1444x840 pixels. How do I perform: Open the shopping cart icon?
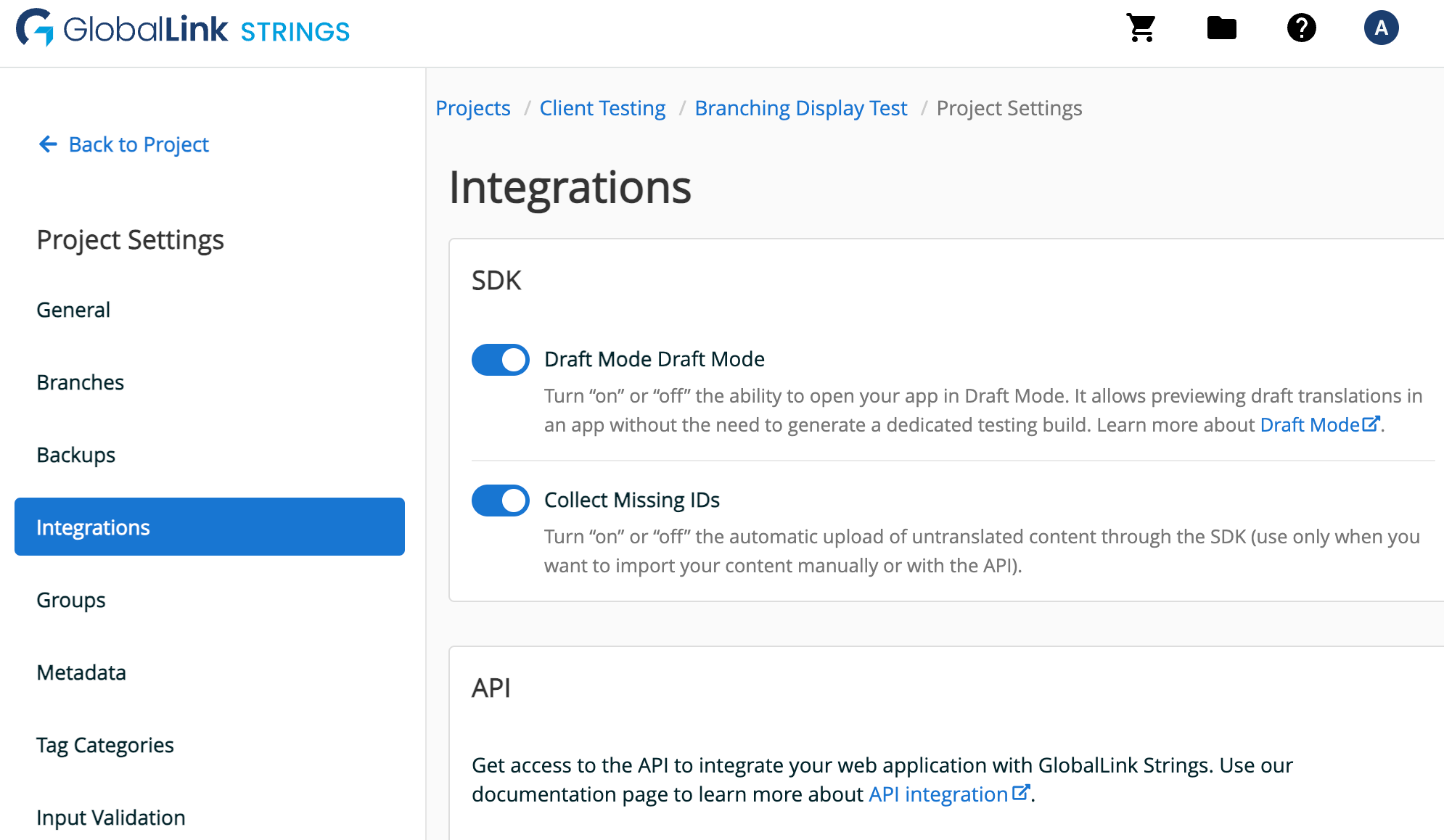(x=1141, y=28)
